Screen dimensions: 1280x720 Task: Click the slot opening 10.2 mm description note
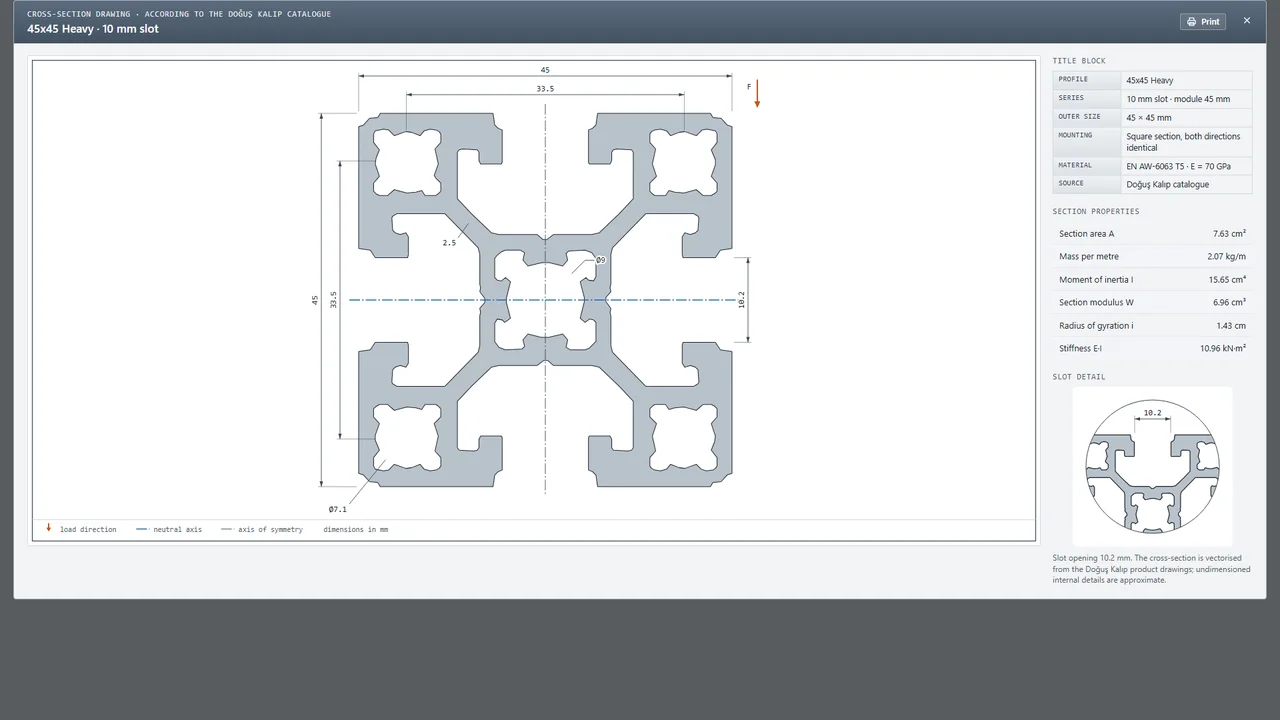[1151, 569]
